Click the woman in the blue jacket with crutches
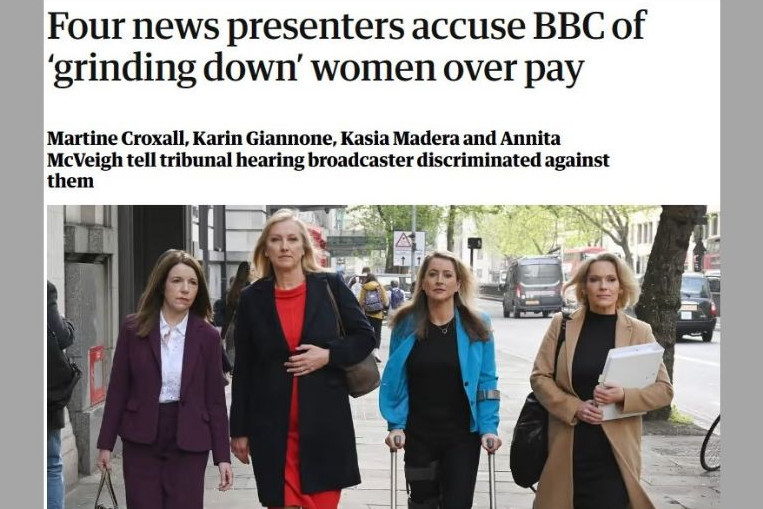The width and height of the screenshot is (763, 509). coord(440,380)
